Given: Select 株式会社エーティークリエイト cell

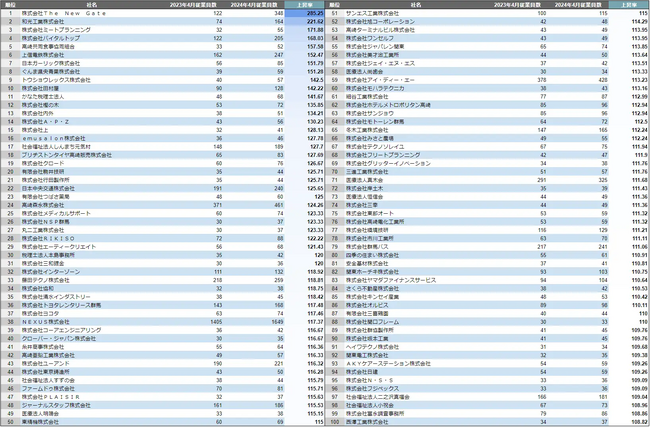Looking at the screenshot, I should click(x=59, y=246).
